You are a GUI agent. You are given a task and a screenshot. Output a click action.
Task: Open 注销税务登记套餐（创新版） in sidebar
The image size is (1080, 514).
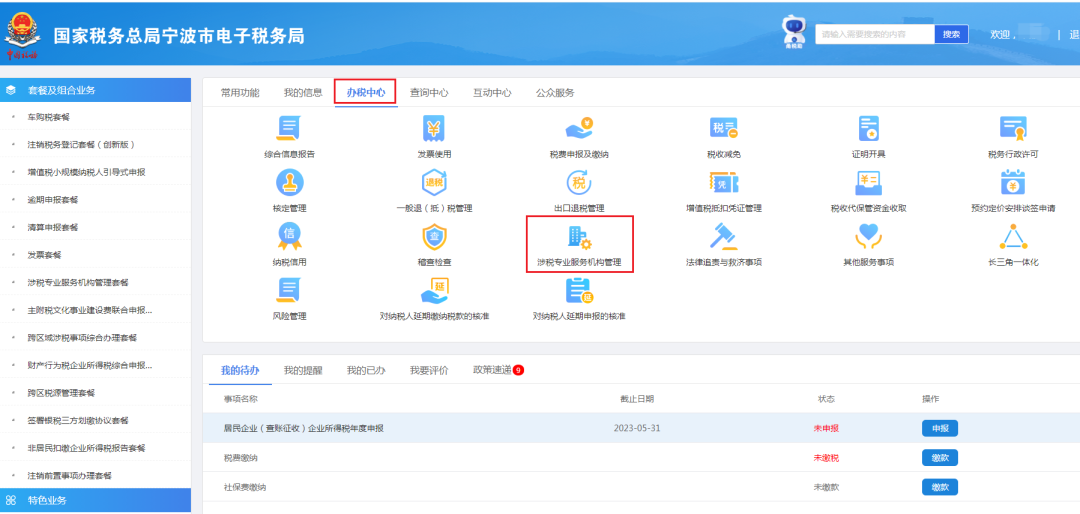(x=81, y=145)
